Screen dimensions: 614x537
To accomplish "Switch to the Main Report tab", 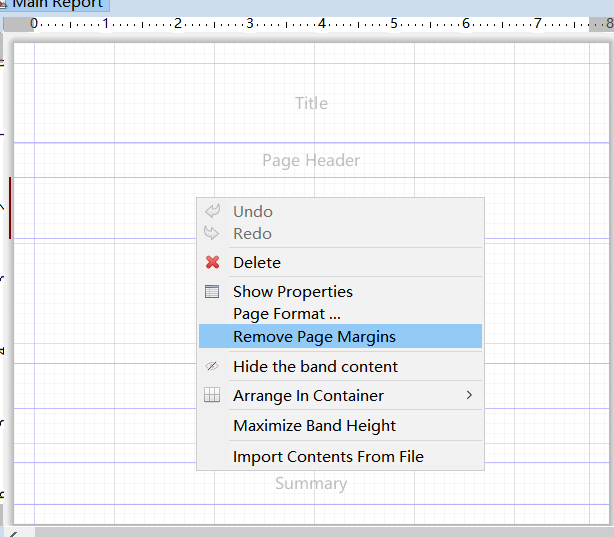I will pos(55,5).
